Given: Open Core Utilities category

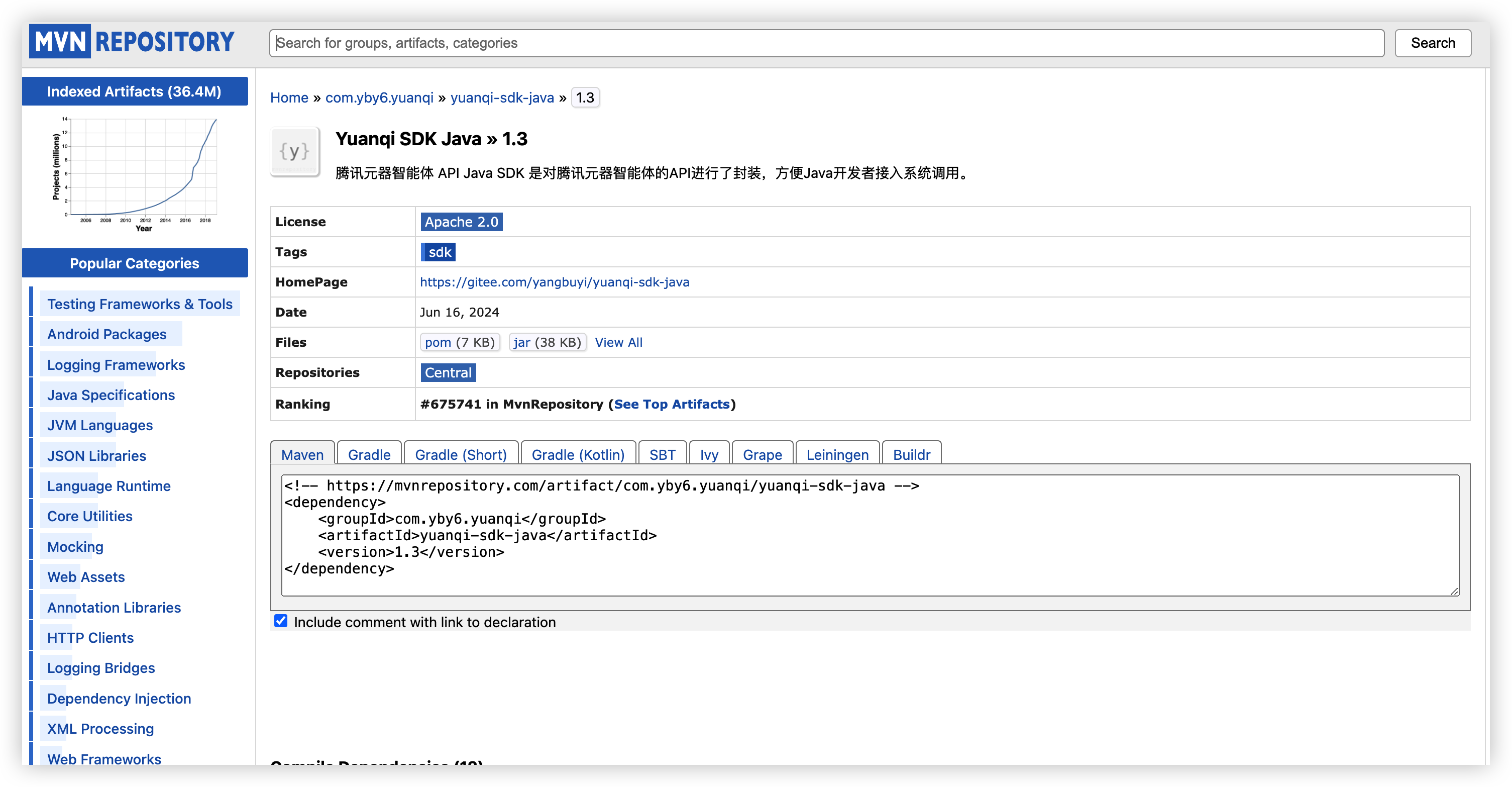Looking at the screenshot, I should coord(90,516).
